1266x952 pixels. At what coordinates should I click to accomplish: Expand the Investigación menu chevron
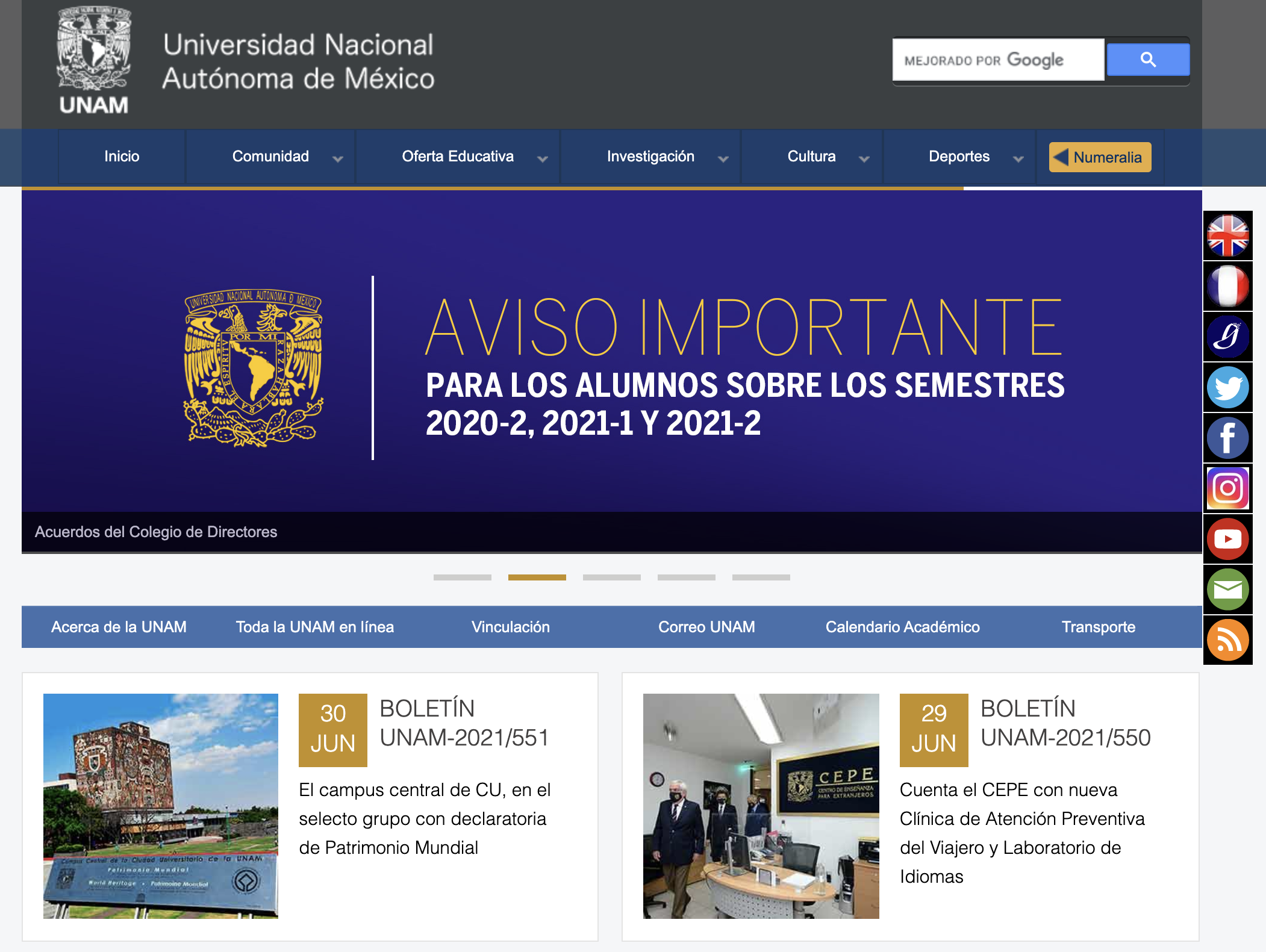point(723,159)
